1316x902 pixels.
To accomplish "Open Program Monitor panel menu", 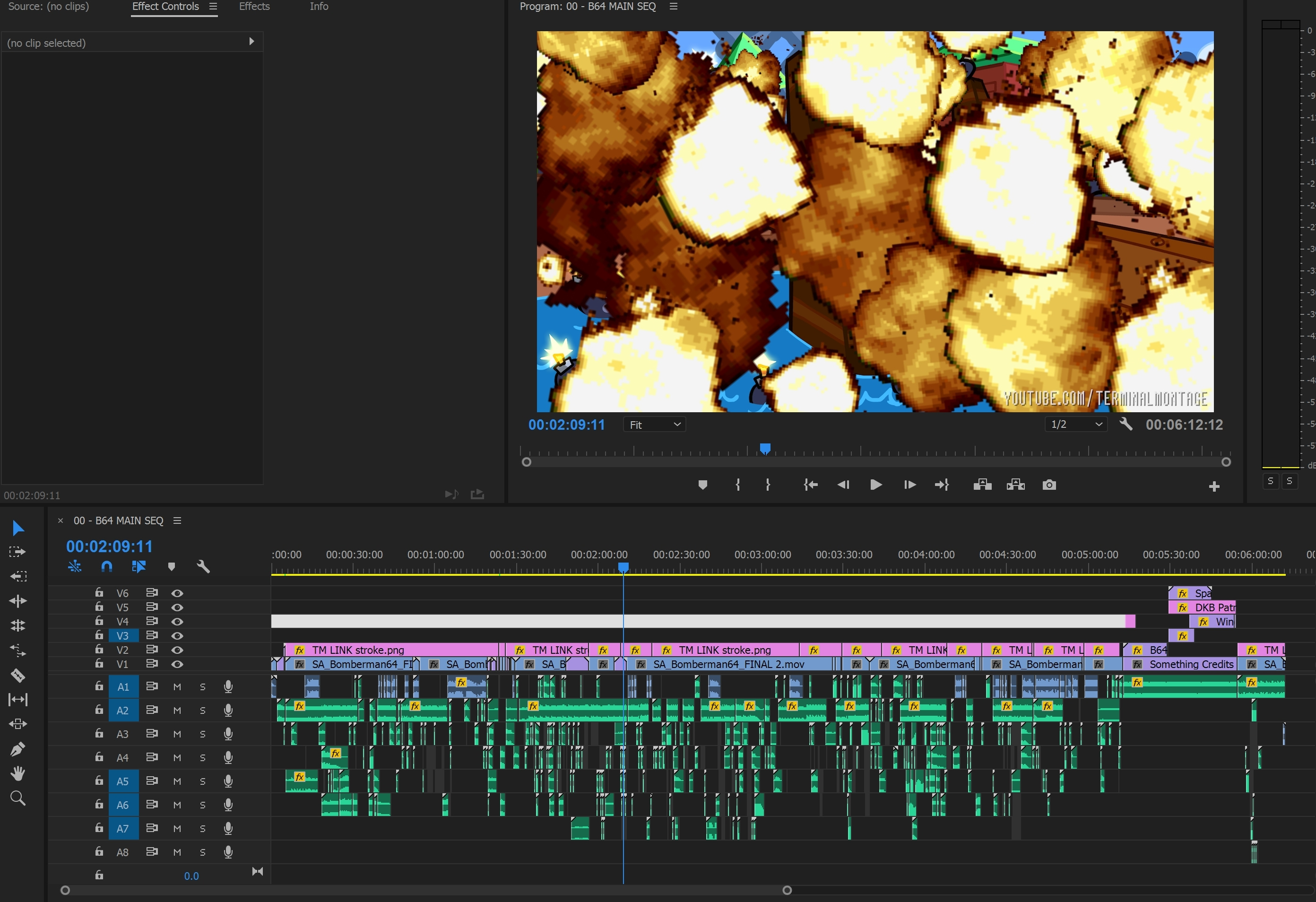I will pyautogui.click(x=673, y=6).
